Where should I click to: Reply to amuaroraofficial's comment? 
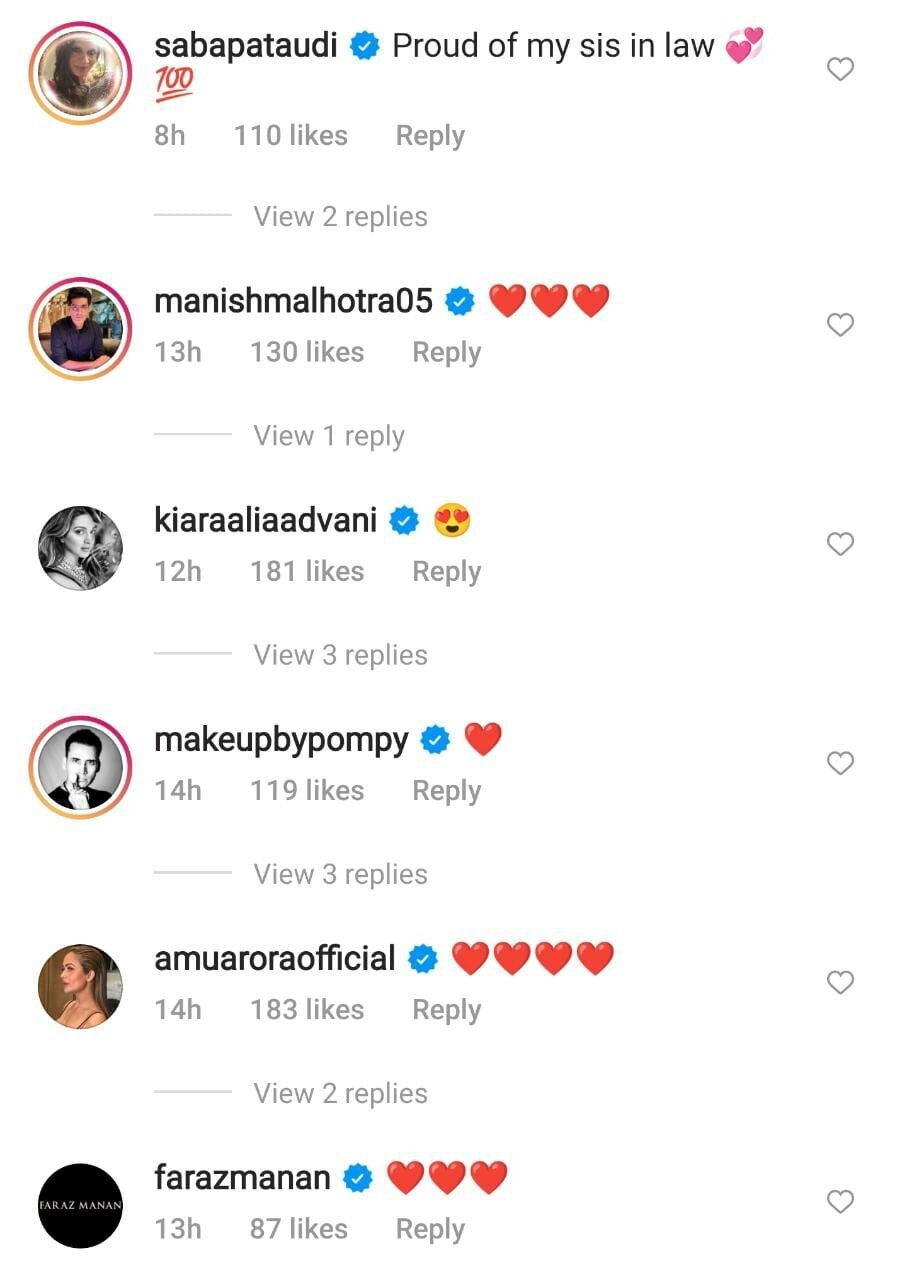pos(446,1010)
